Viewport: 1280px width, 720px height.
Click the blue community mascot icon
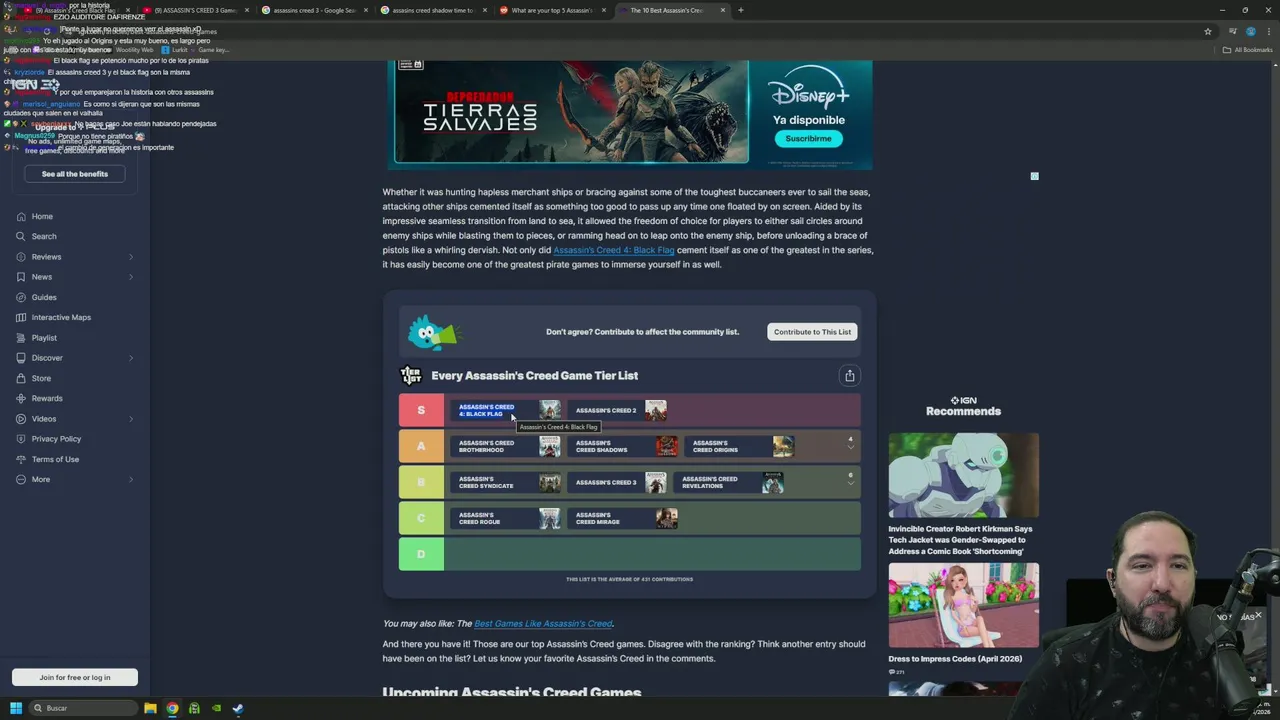[x=433, y=333]
